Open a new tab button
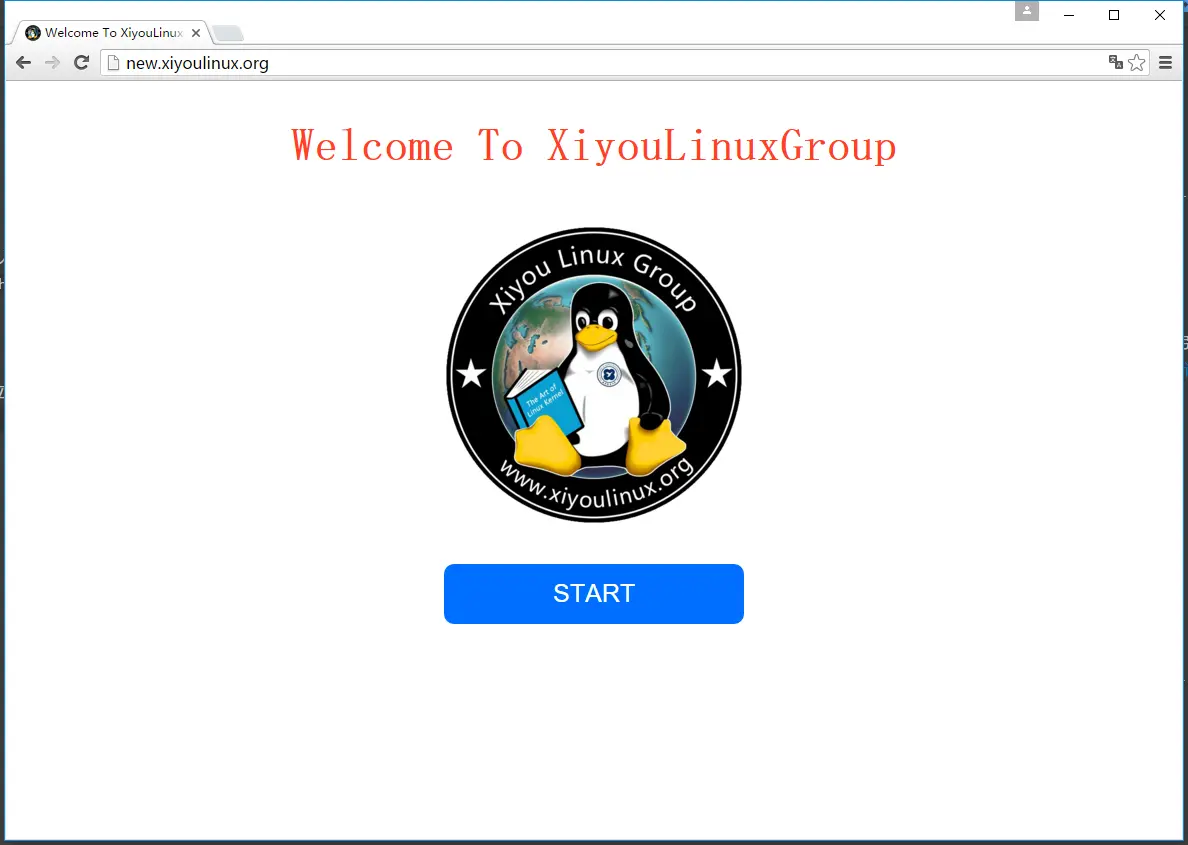The width and height of the screenshot is (1188, 845). tap(227, 33)
